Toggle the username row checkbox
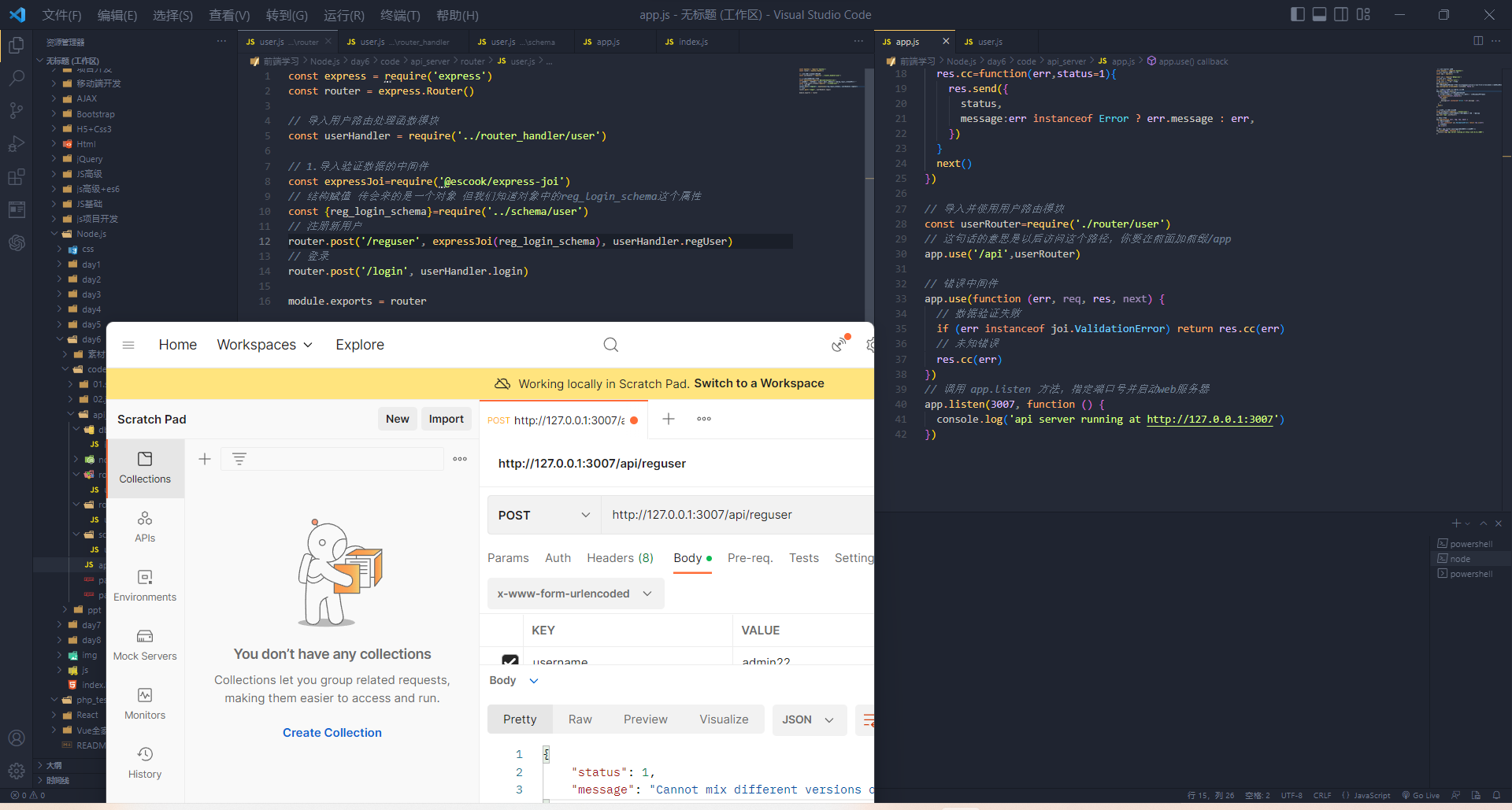 point(510,660)
